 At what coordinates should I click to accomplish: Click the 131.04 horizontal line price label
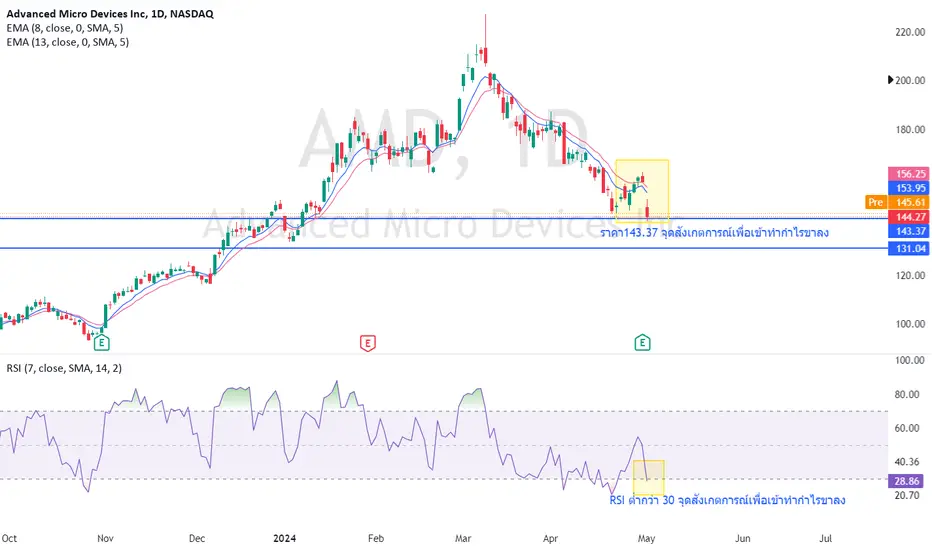909,249
